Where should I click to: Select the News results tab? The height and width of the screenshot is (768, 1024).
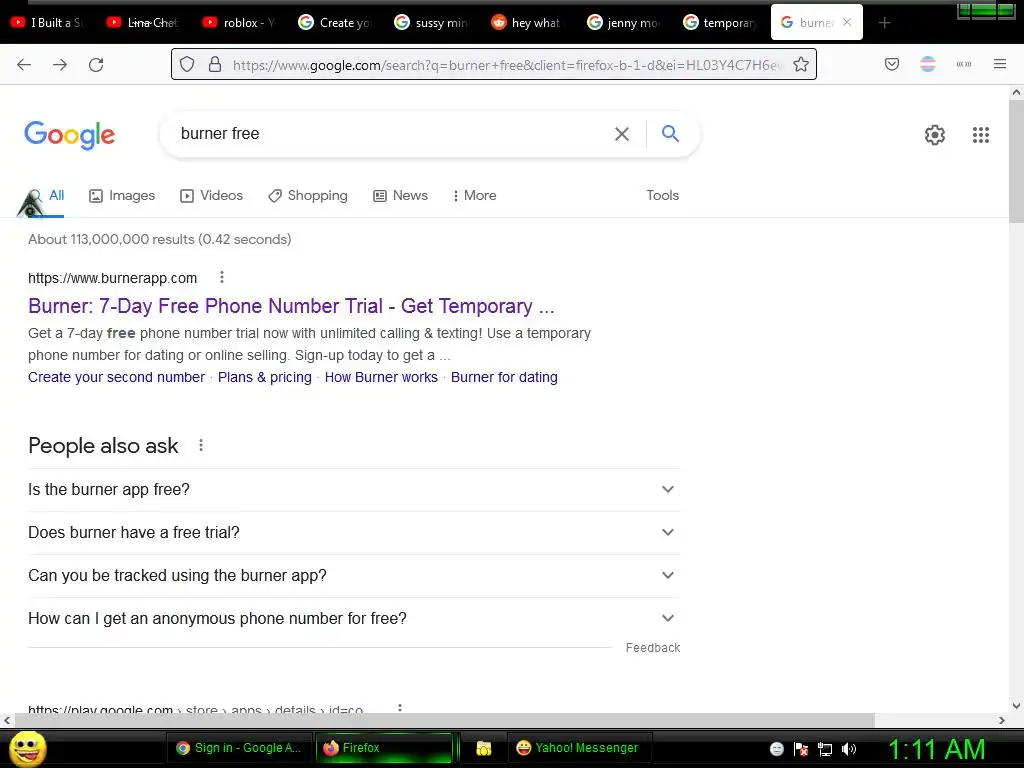[400, 196]
